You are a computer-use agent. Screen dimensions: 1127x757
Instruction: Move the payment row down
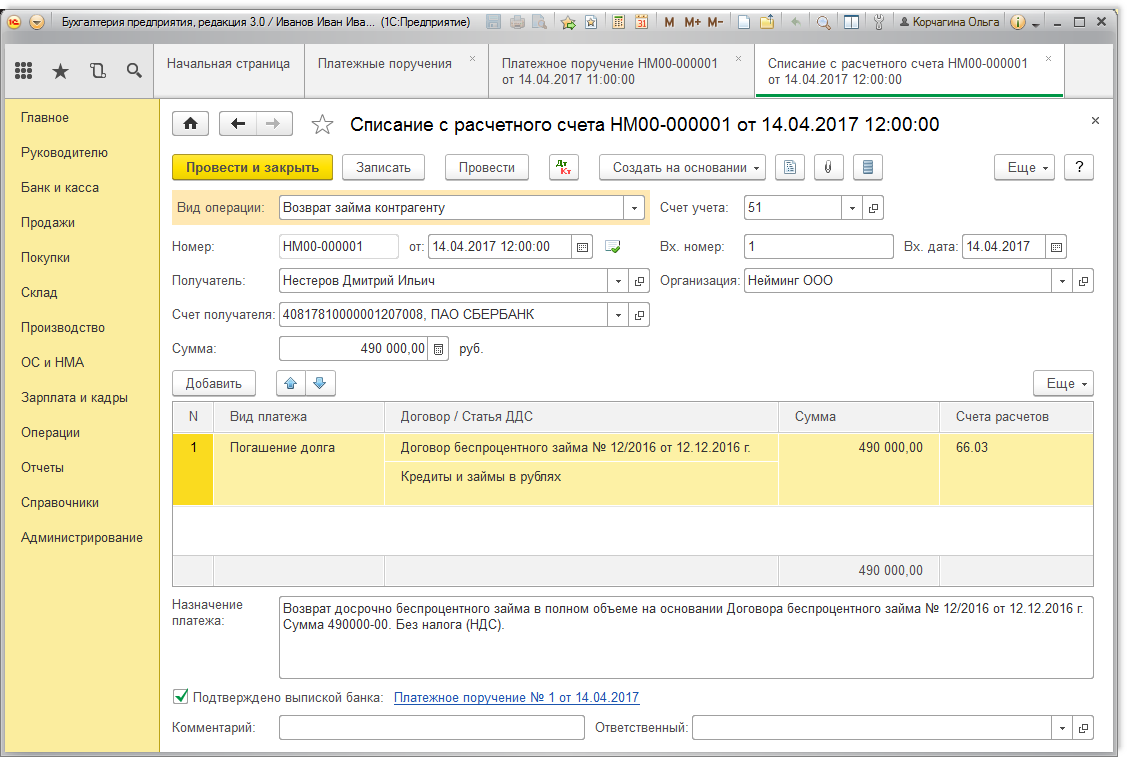click(x=321, y=383)
